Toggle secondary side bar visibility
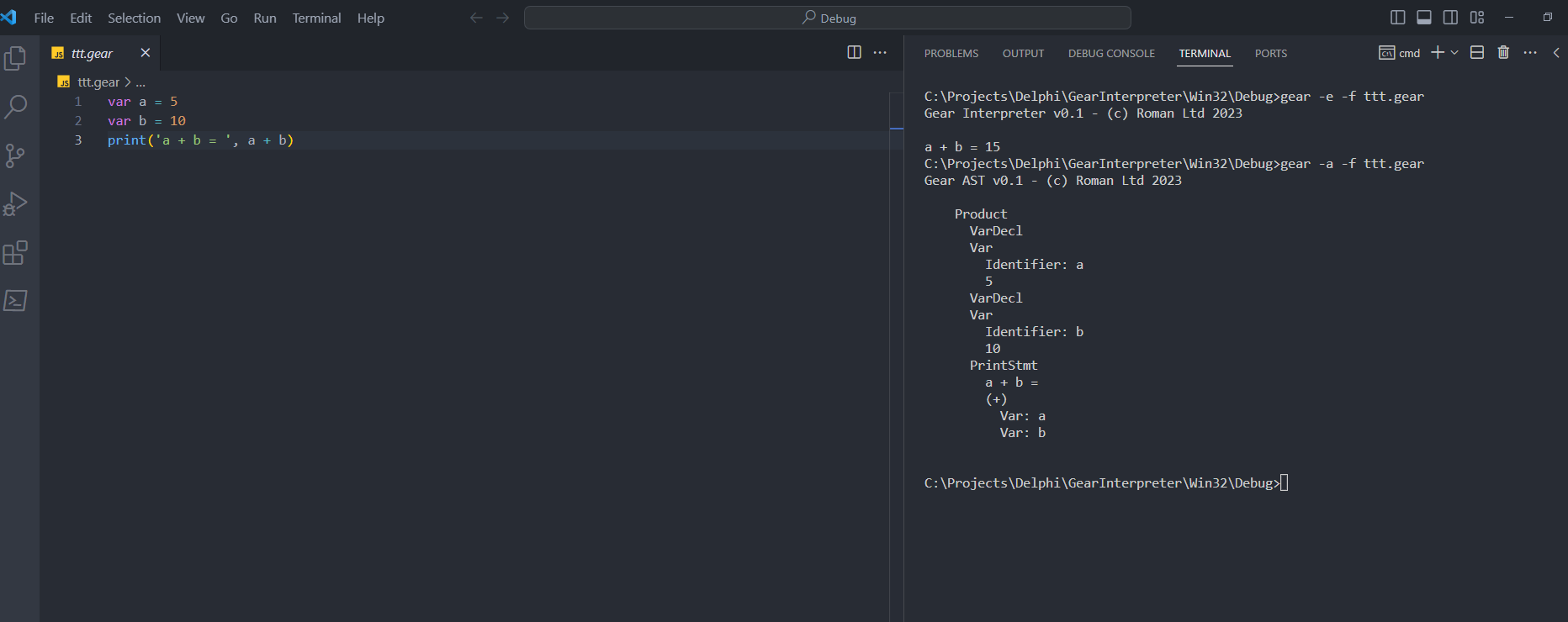 click(x=1450, y=18)
